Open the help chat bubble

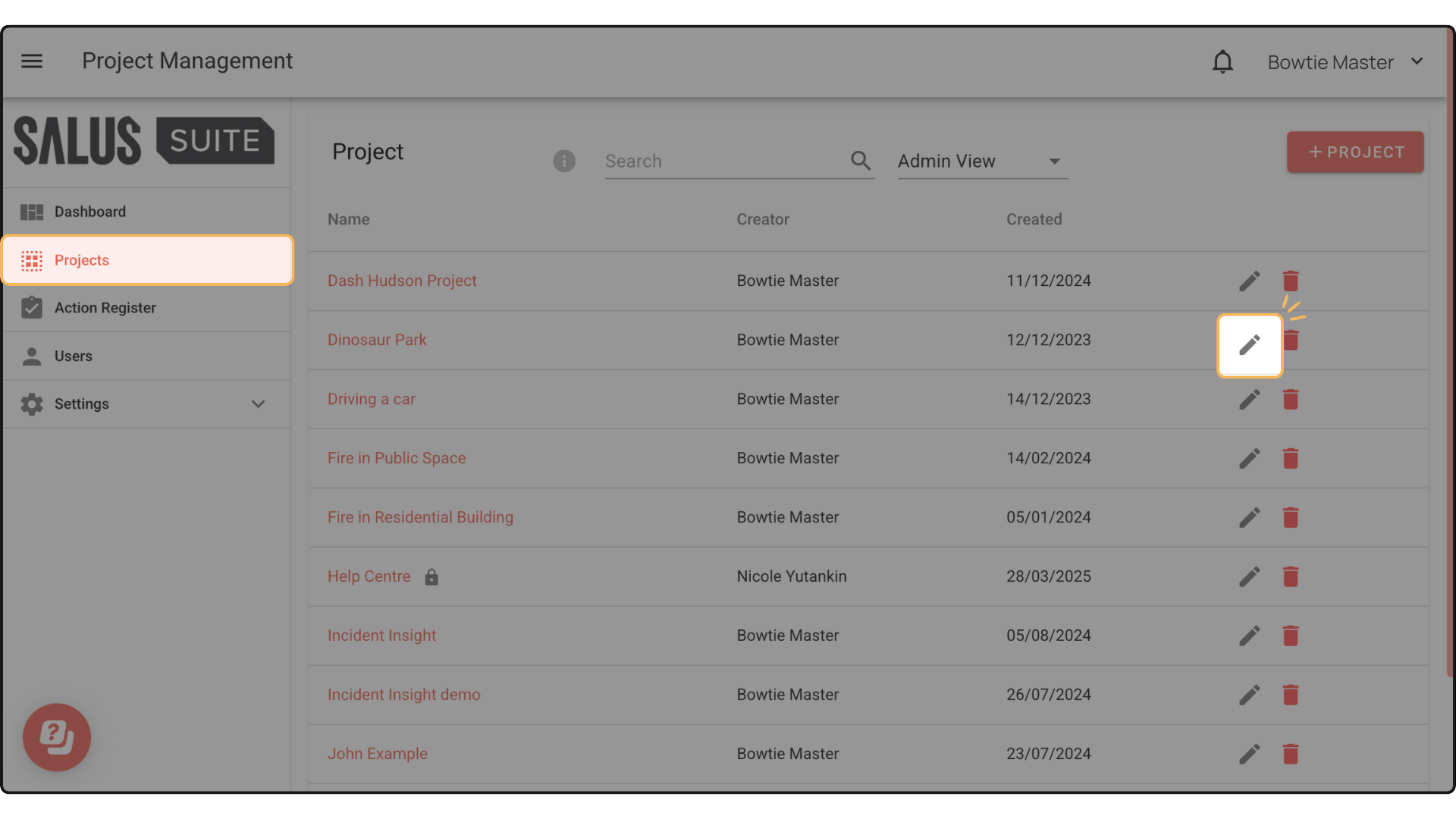click(57, 736)
